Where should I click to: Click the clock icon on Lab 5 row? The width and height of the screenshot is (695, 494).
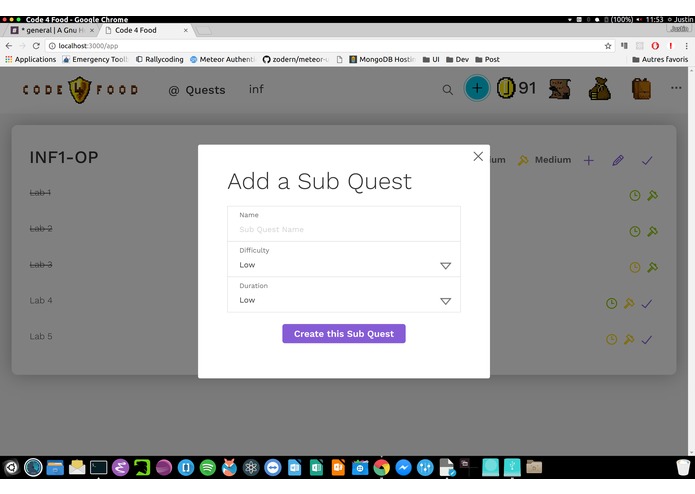coord(611,339)
